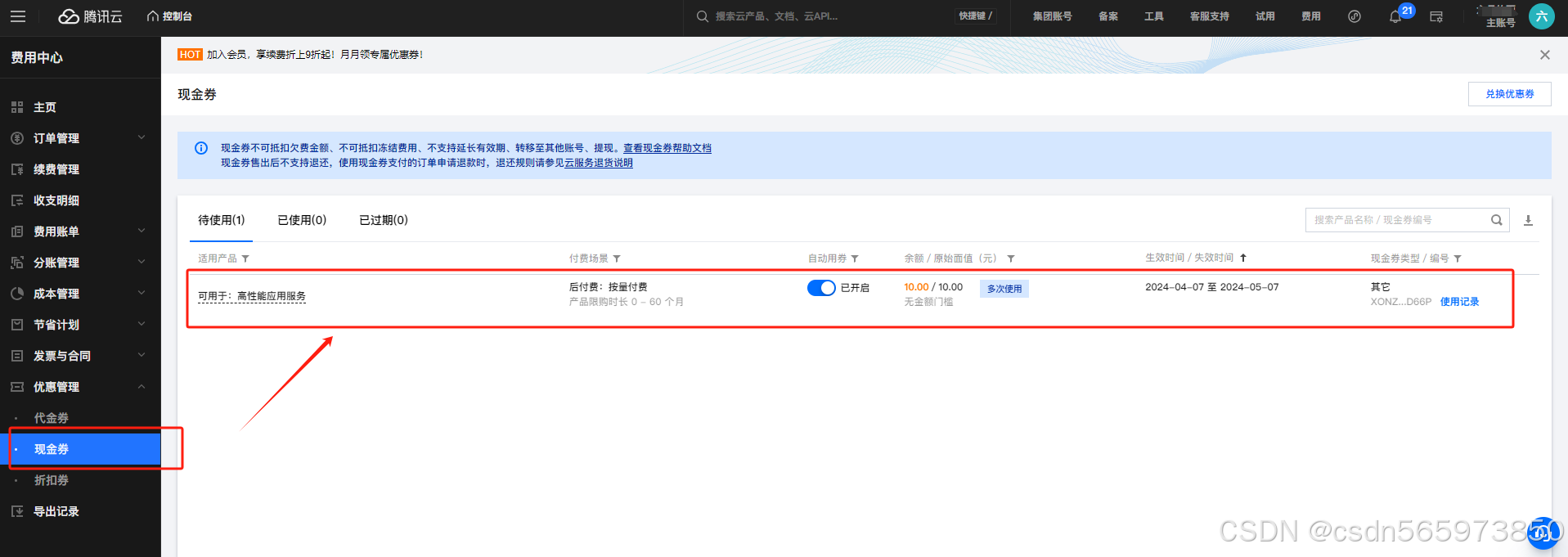Open the user avatar account menu
This screenshot has height=557, width=1568.
tap(1542, 16)
